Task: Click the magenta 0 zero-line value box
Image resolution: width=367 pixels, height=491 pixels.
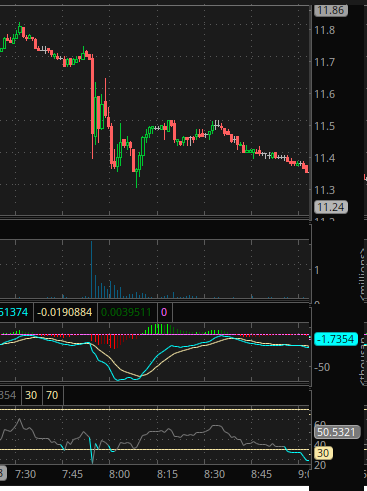Action: (x=164, y=312)
